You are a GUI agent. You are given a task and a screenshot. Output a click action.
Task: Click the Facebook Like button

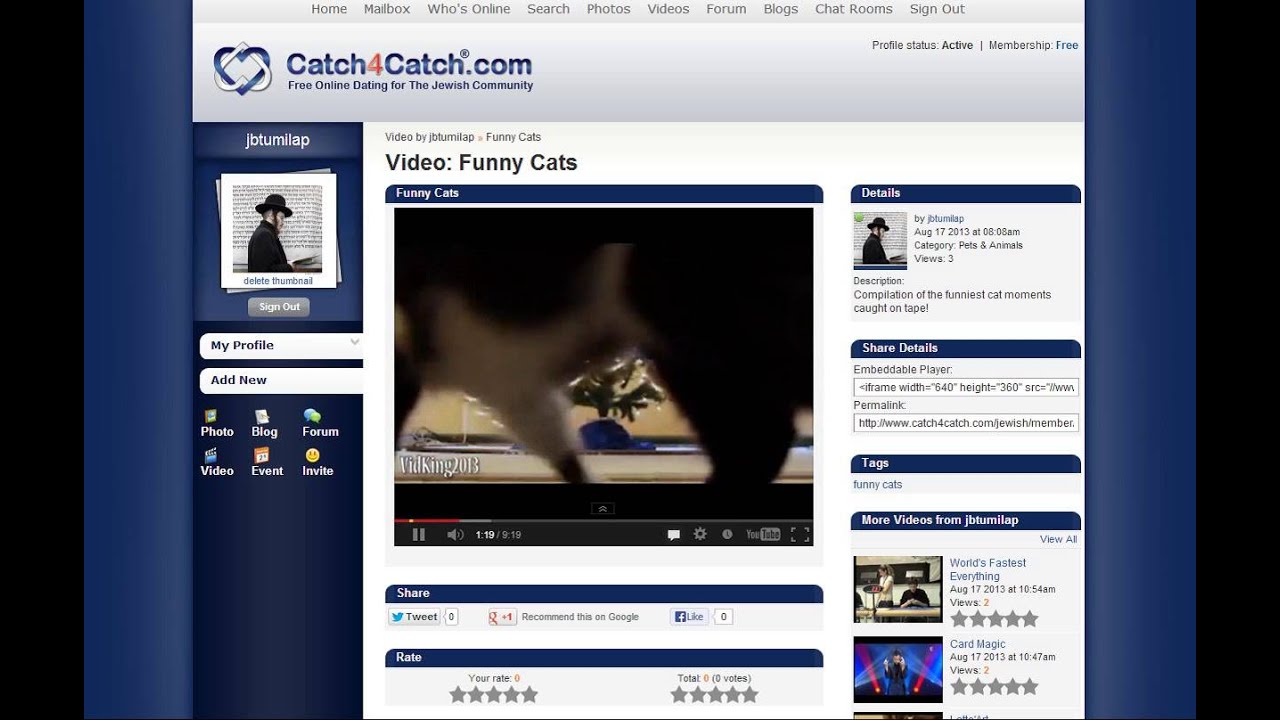(x=689, y=617)
